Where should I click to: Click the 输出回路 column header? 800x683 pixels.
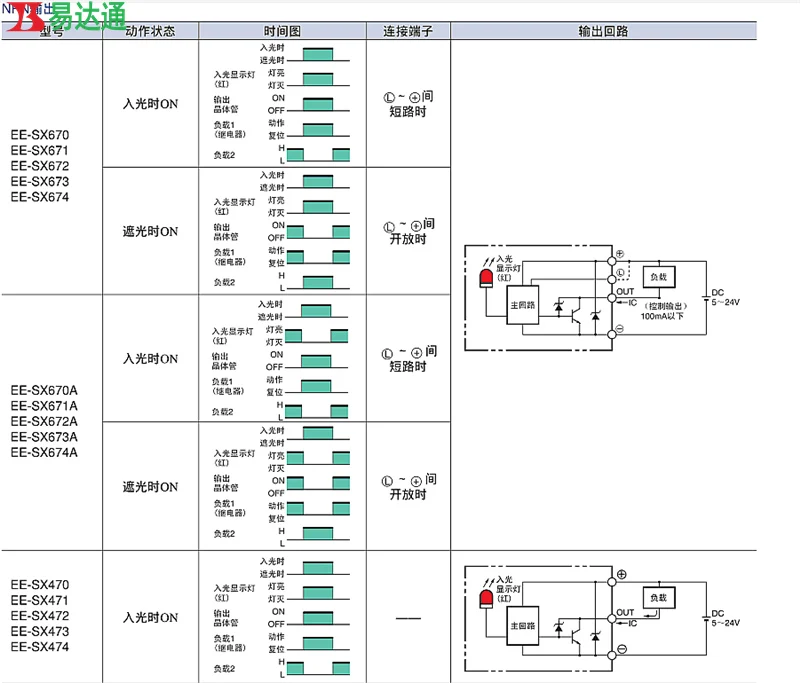point(603,31)
